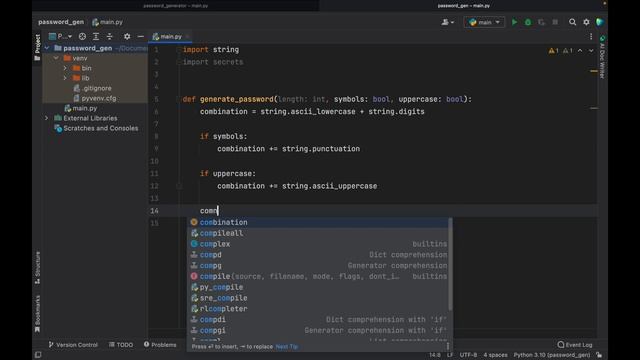Click the stop process square icon
640x360 pixels.
[555, 22]
